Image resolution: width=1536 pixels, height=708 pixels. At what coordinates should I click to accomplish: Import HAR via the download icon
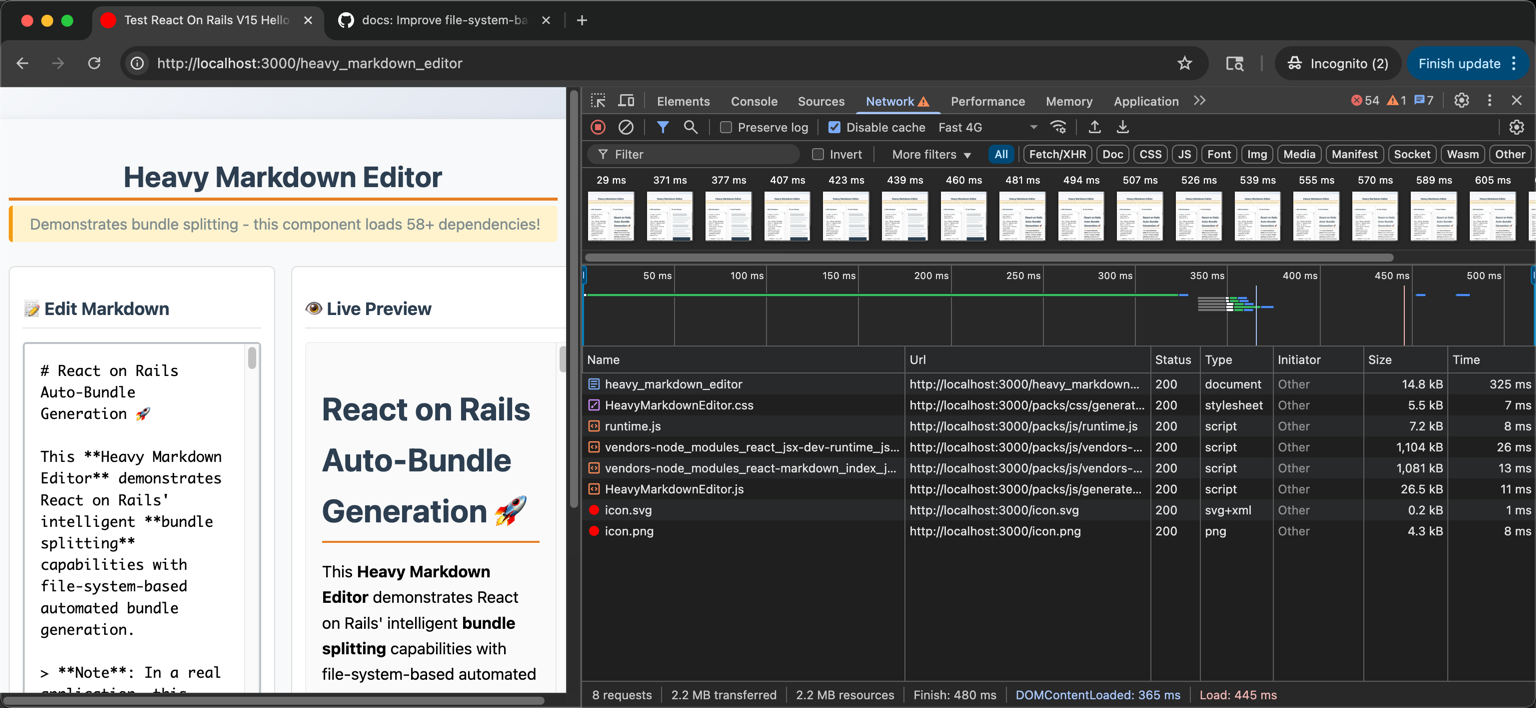coord(1122,127)
